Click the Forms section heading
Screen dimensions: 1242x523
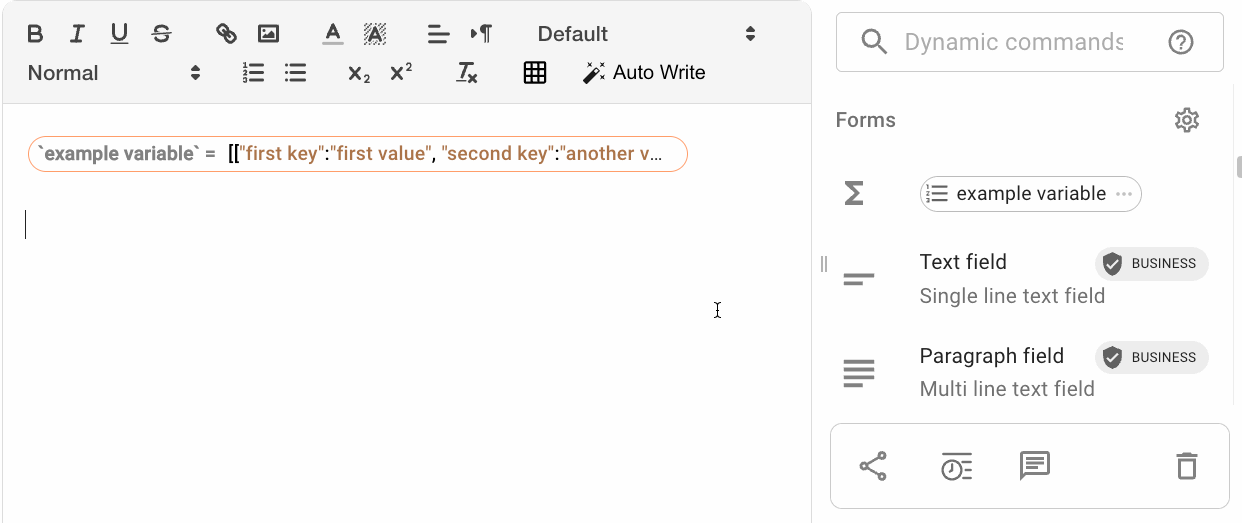point(866,121)
